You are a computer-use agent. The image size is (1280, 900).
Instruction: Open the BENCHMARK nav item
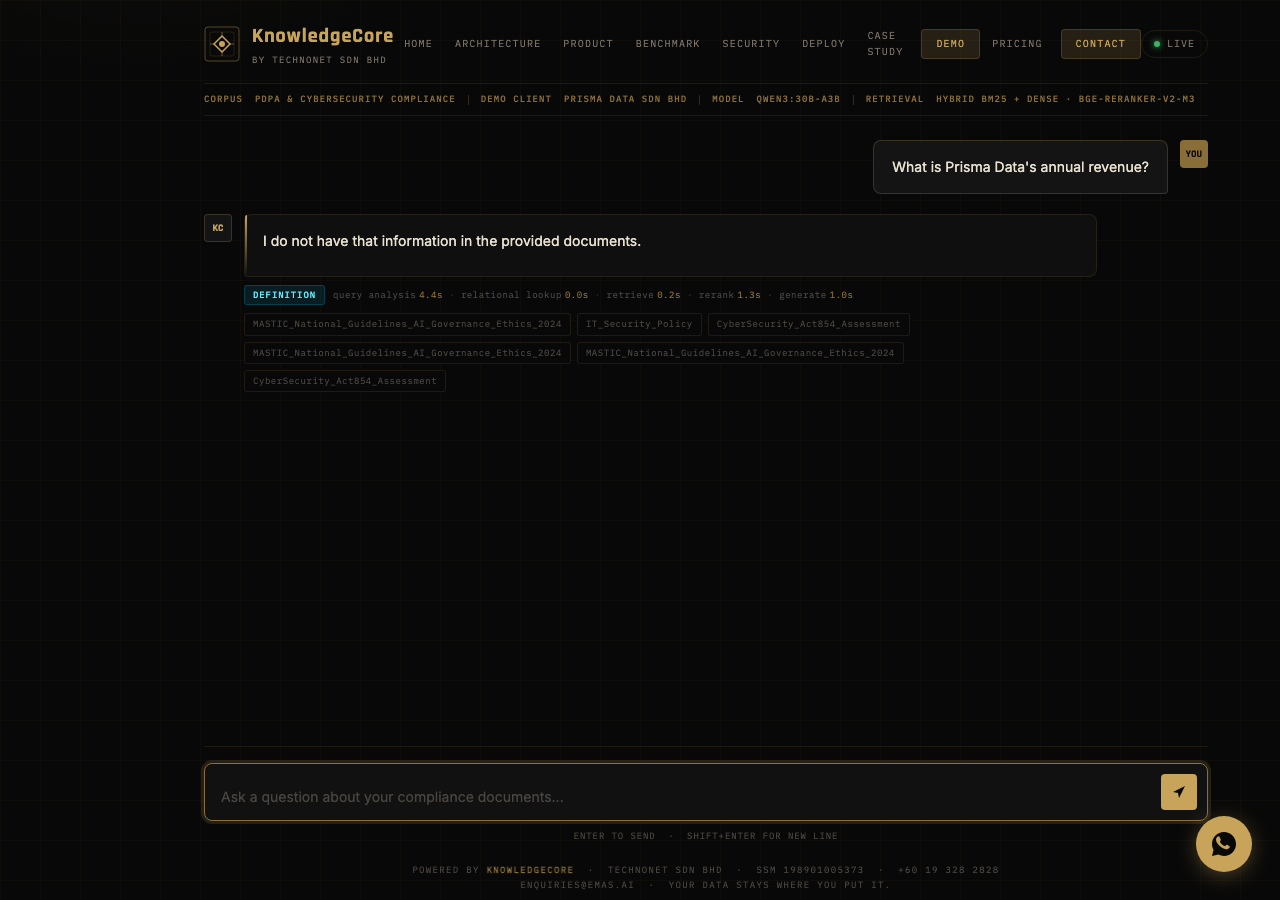point(668,44)
